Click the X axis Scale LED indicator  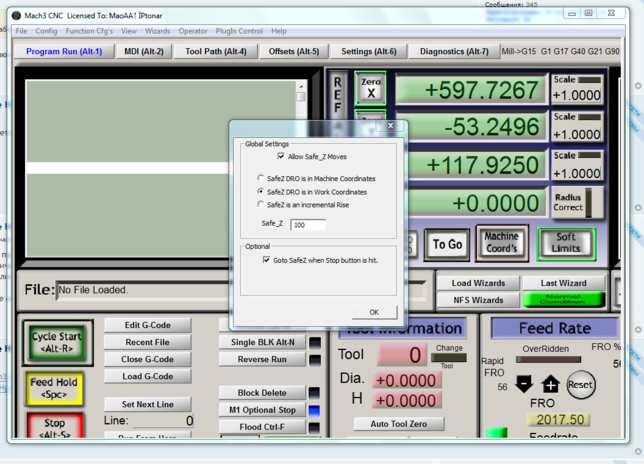(x=589, y=80)
